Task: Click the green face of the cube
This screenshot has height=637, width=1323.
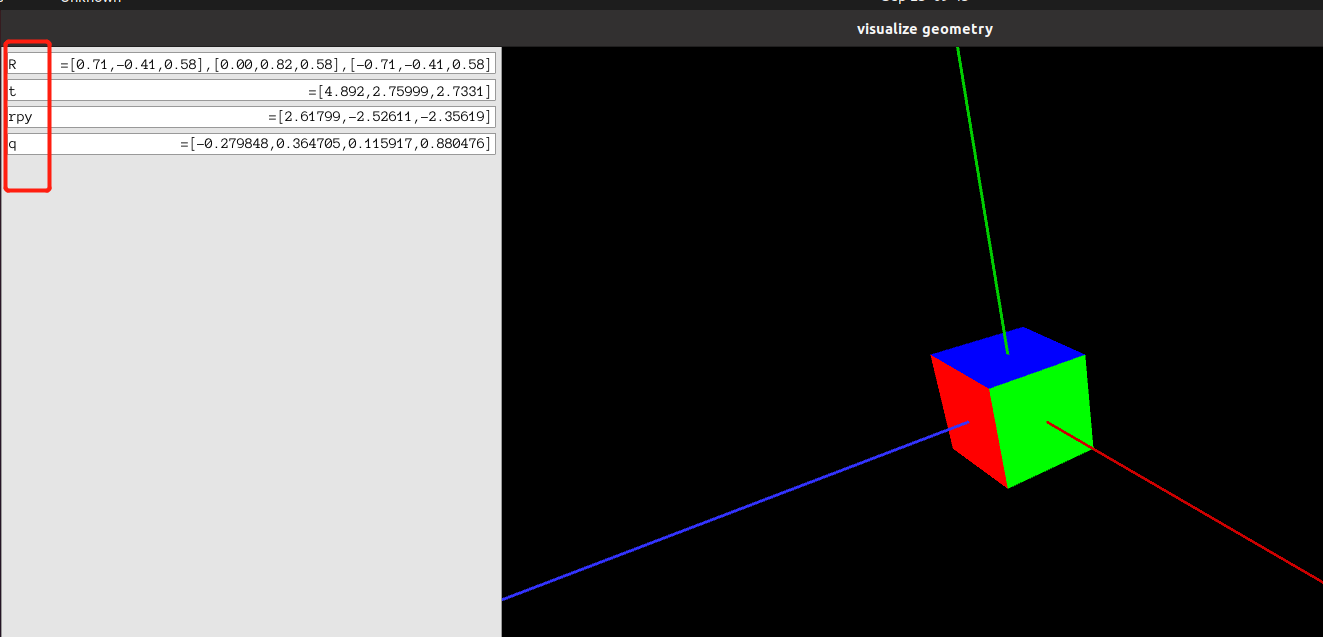Action: coord(1042,420)
